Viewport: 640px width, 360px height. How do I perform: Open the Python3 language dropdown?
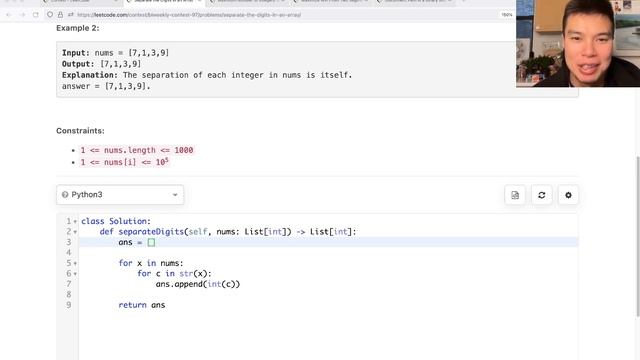pyautogui.click(x=120, y=195)
